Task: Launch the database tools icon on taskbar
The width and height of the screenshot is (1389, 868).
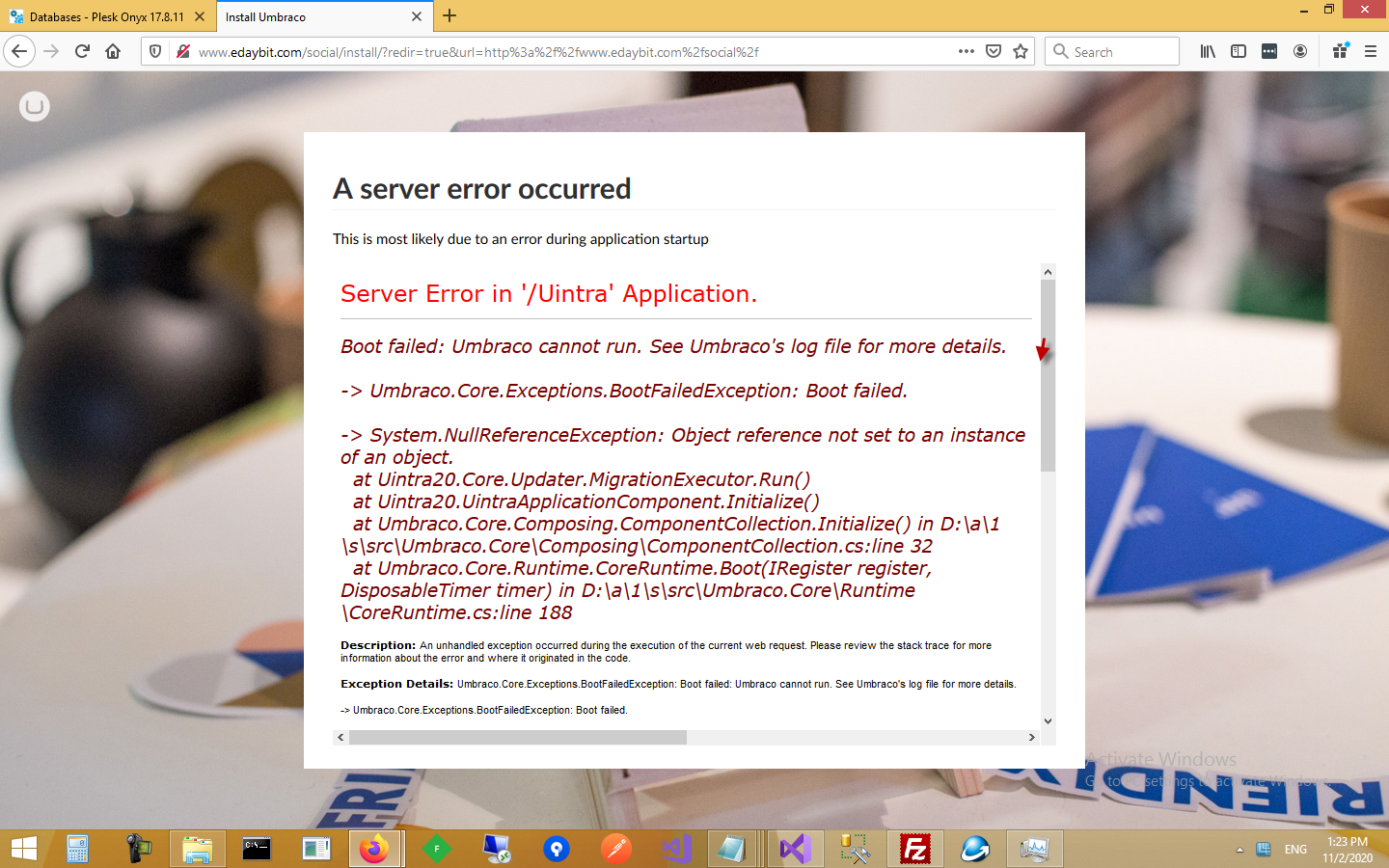Action: tap(853, 849)
